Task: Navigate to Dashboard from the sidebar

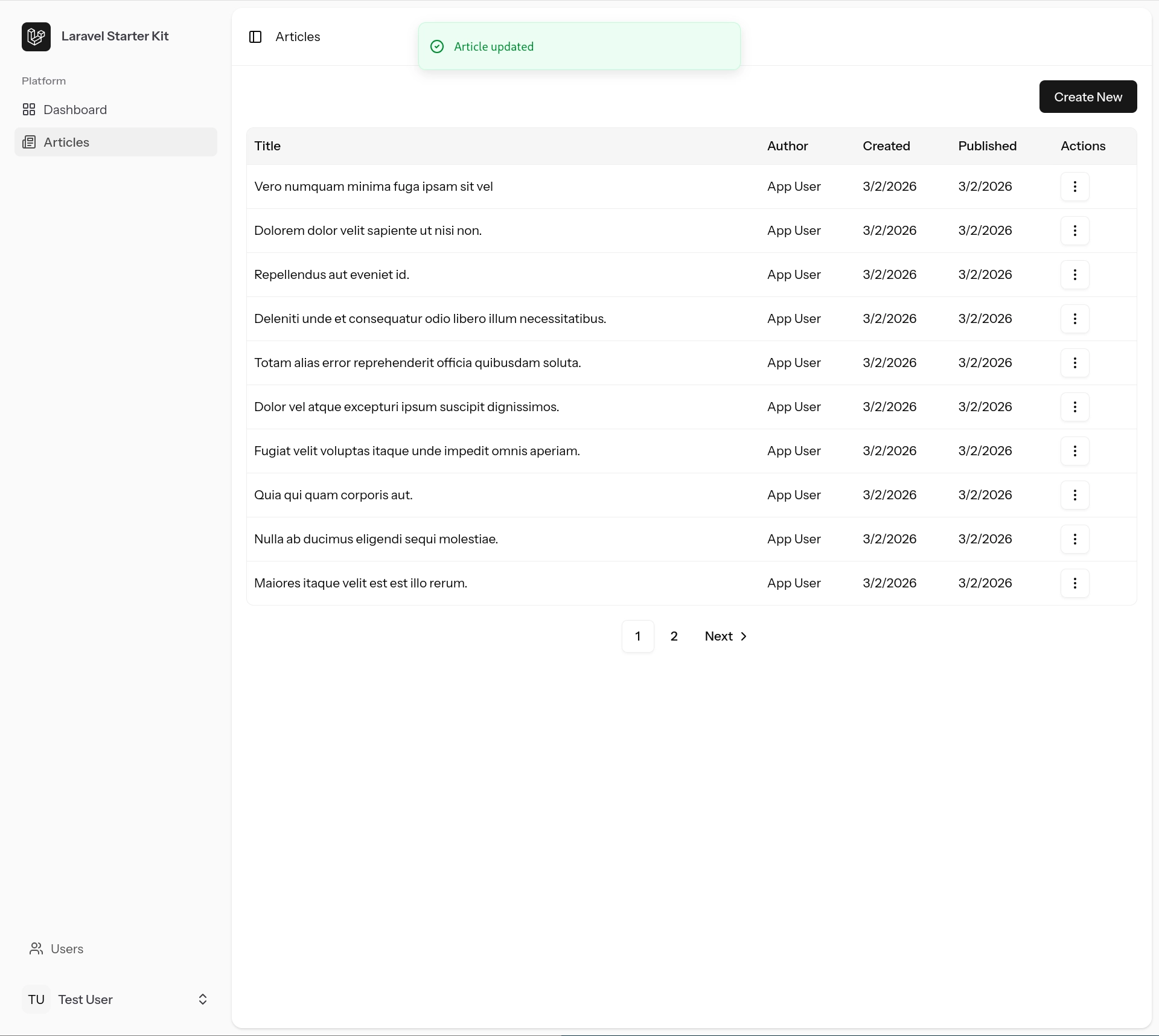Action: tap(74, 109)
